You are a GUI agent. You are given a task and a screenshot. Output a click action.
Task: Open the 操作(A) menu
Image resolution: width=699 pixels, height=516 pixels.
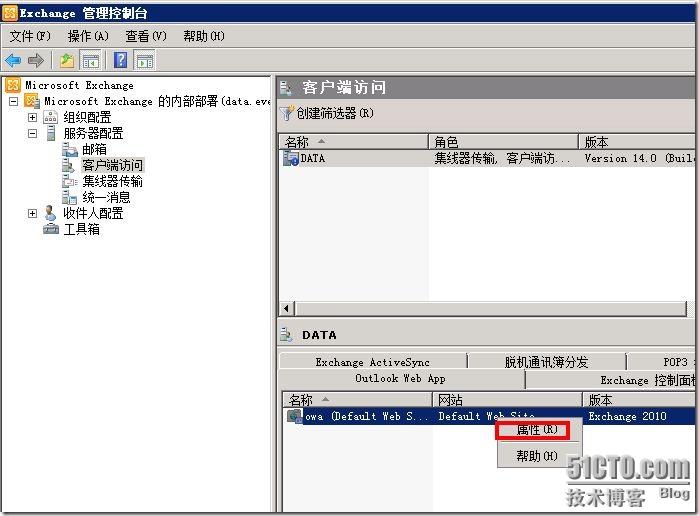[x=88, y=36]
